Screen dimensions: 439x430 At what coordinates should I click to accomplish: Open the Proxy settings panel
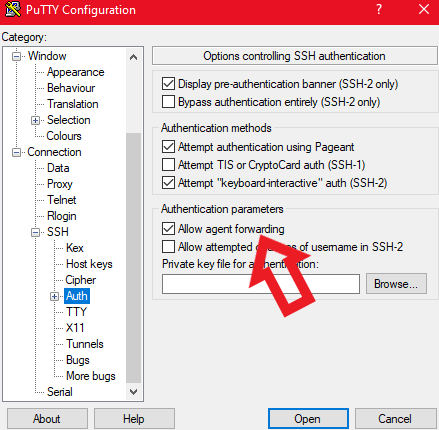click(60, 184)
